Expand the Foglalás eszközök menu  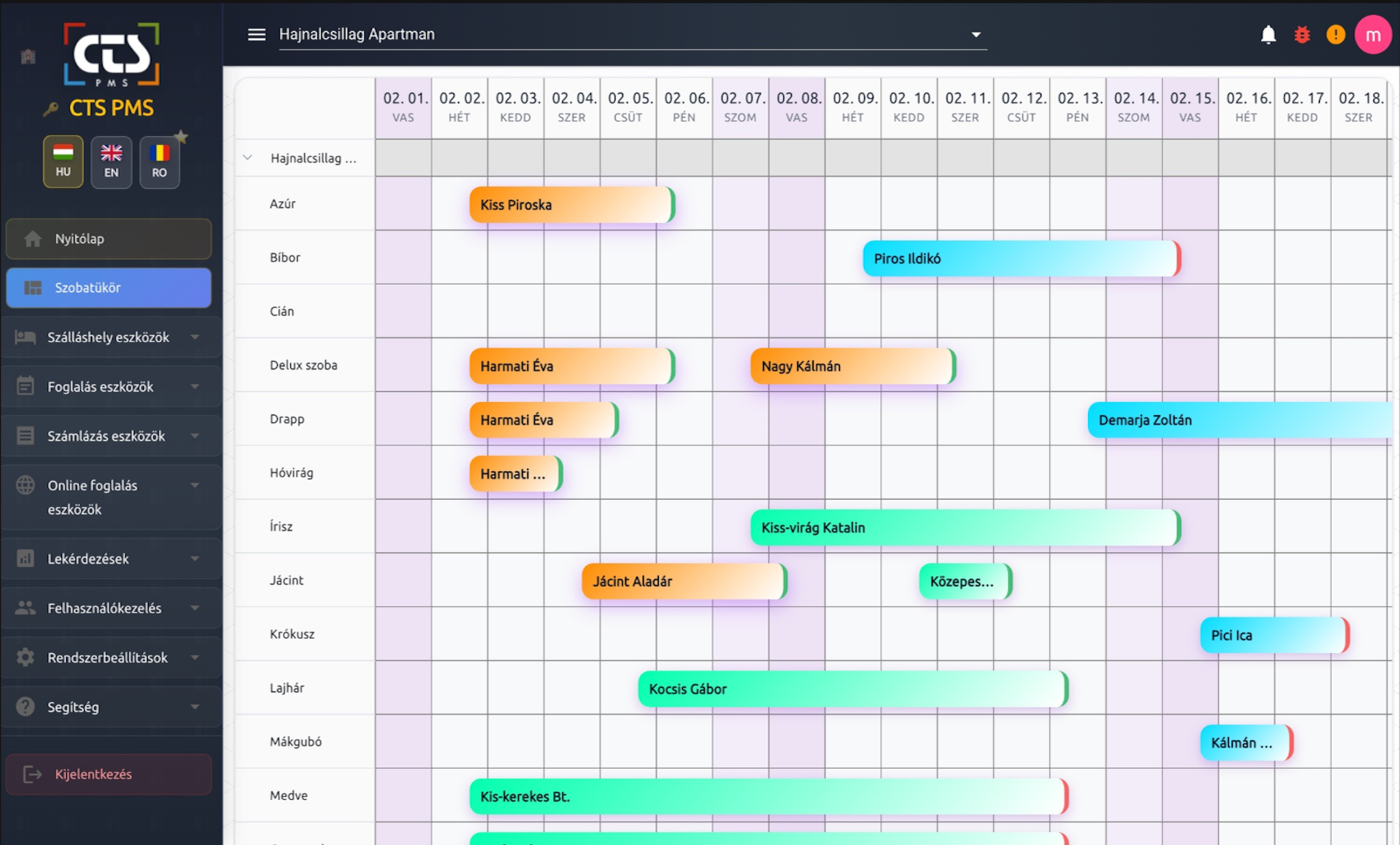[109, 386]
